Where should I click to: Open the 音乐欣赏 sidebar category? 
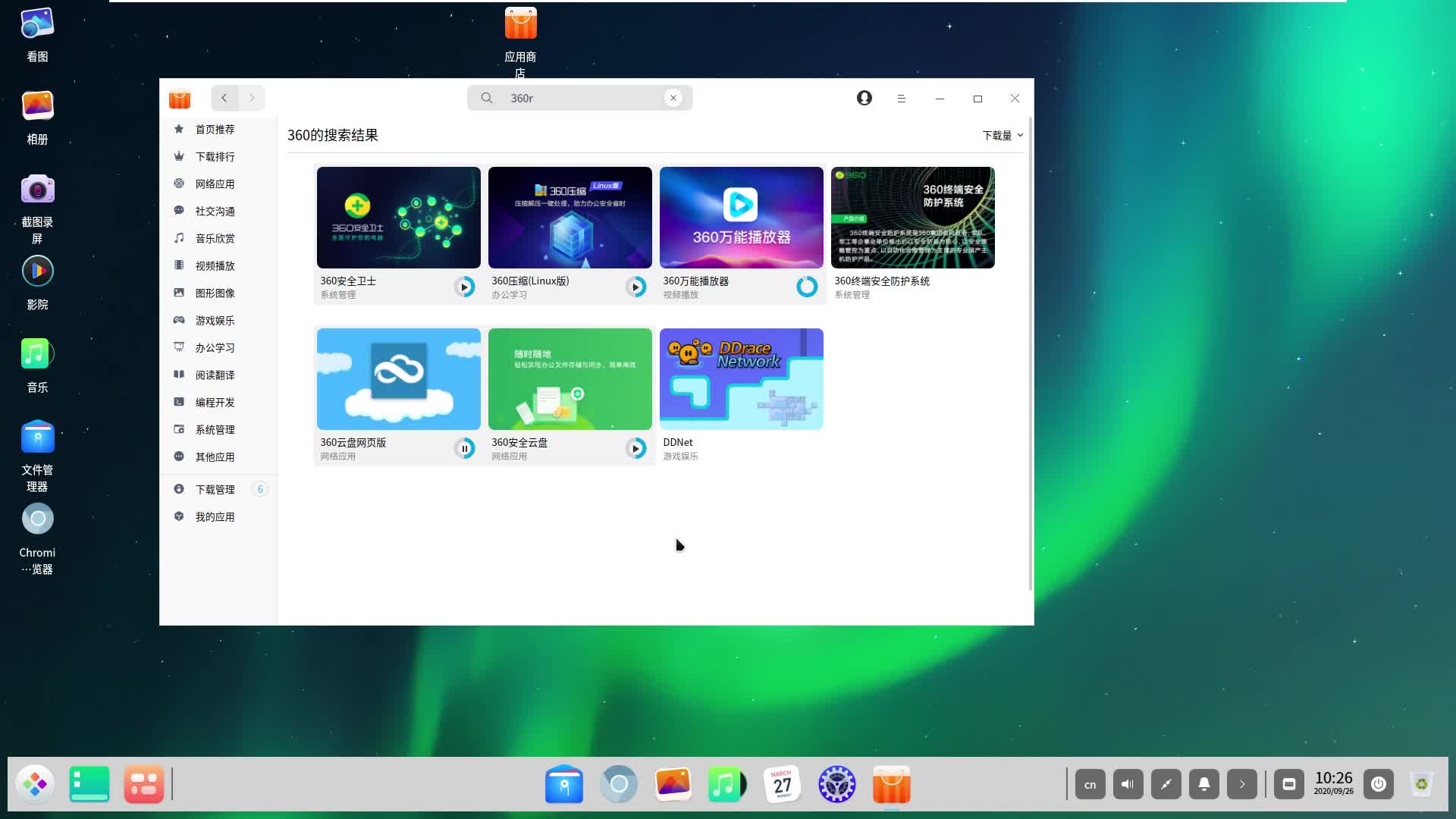(x=213, y=237)
